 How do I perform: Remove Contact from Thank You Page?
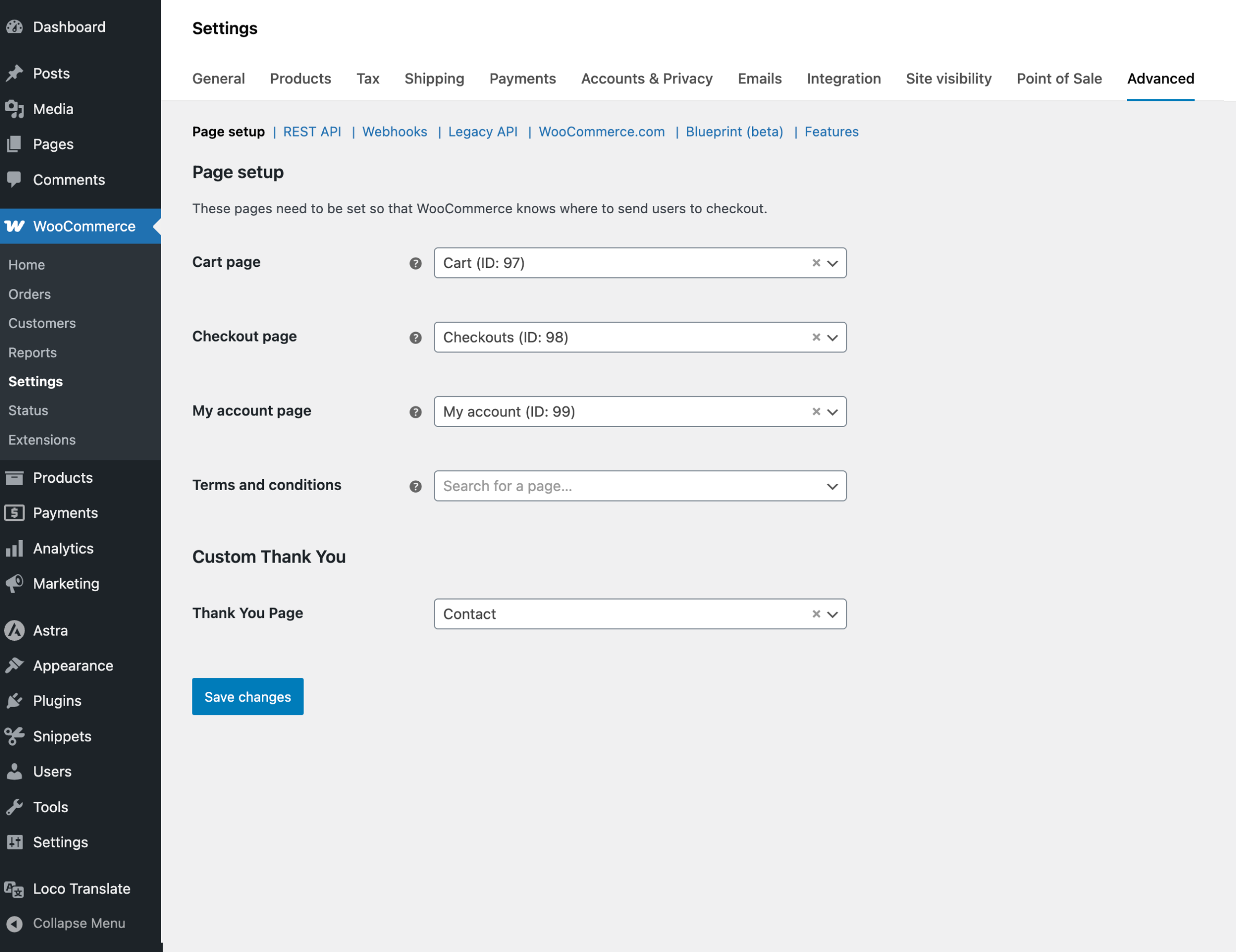[816, 614]
